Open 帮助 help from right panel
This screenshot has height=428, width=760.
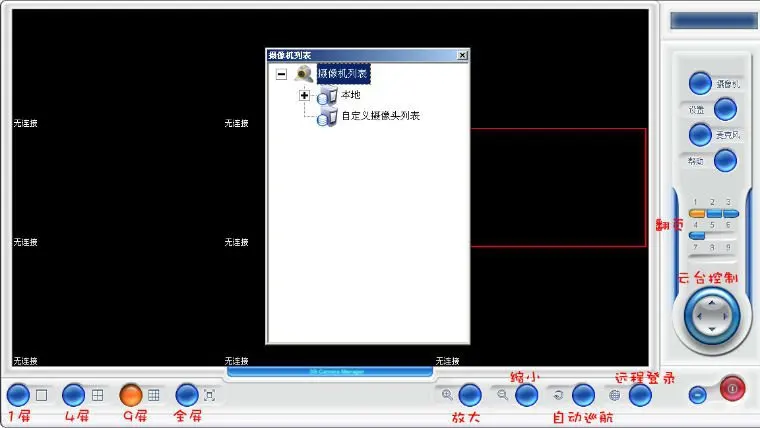[x=726, y=160]
